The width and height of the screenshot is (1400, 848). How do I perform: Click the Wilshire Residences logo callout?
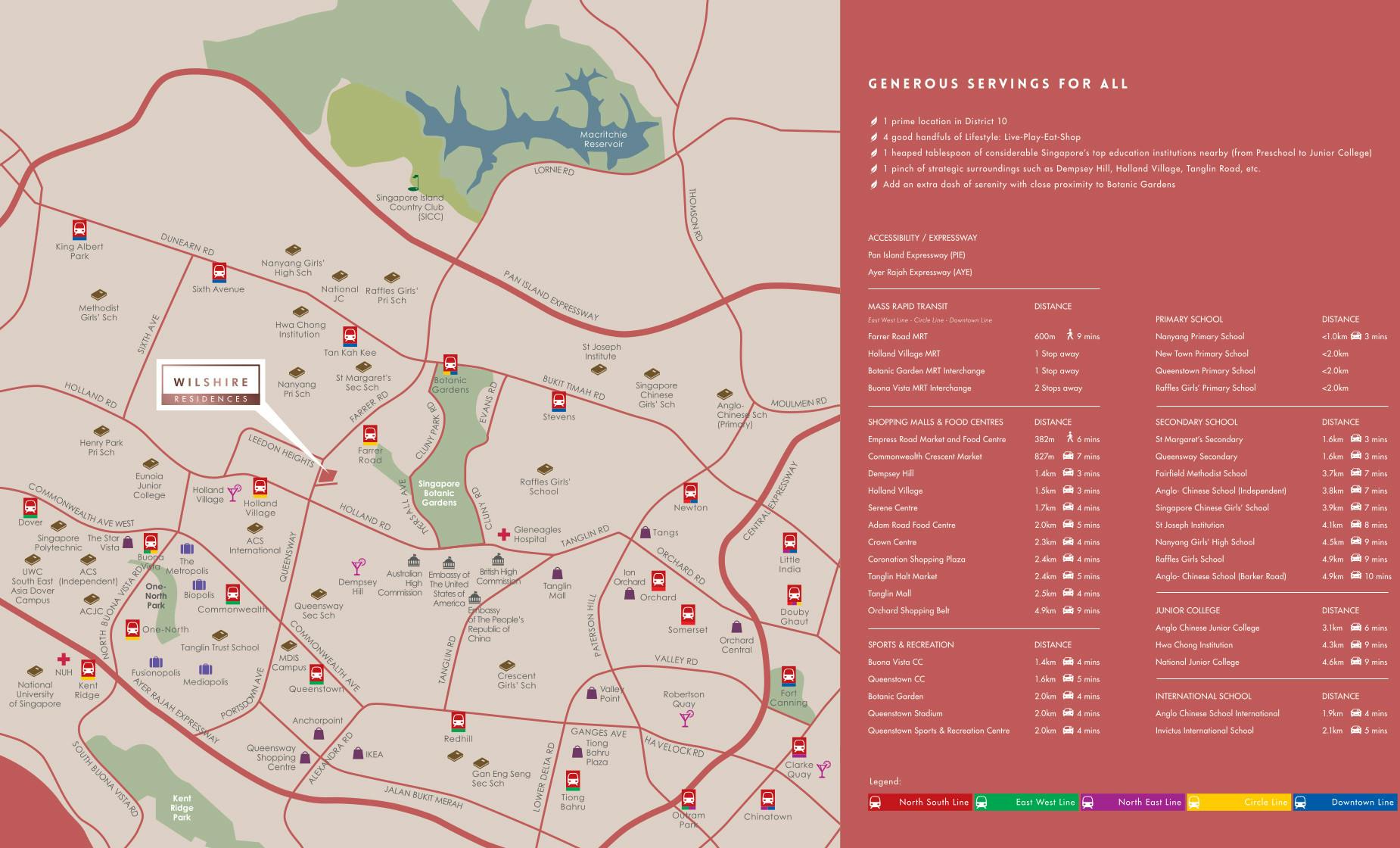click(x=211, y=385)
